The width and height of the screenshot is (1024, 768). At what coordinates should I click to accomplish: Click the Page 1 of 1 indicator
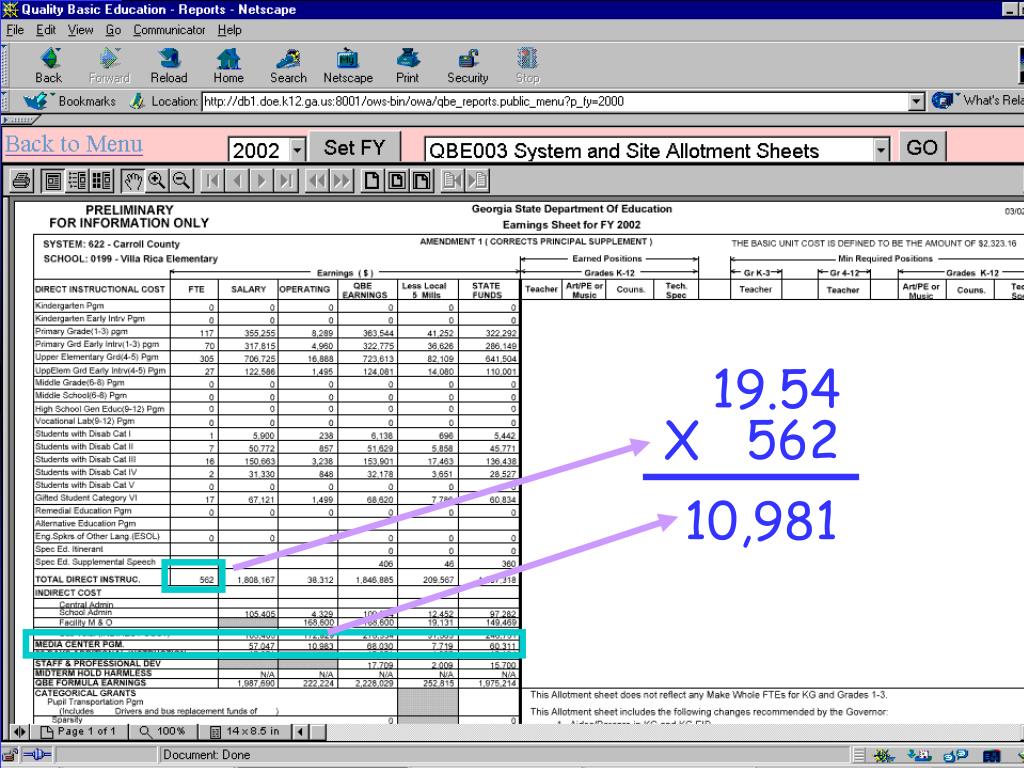pos(78,731)
